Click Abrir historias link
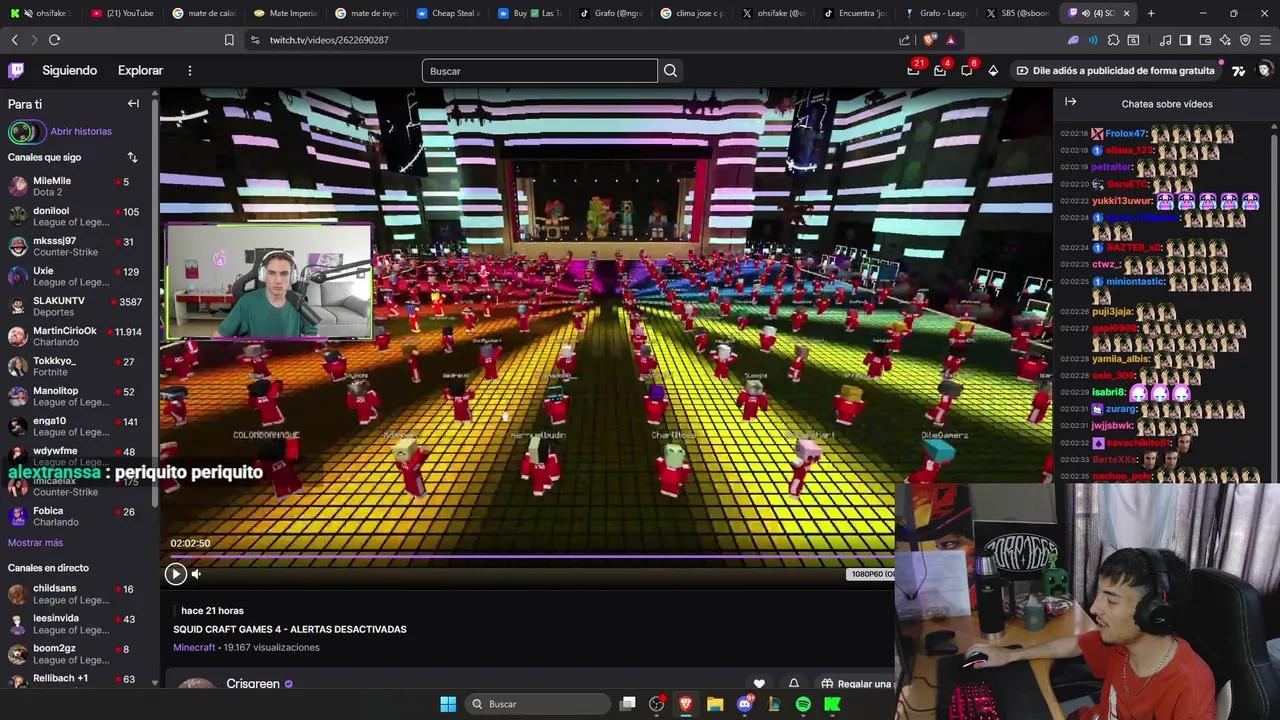Viewport: 1280px width, 720px height. click(x=81, y=131)
